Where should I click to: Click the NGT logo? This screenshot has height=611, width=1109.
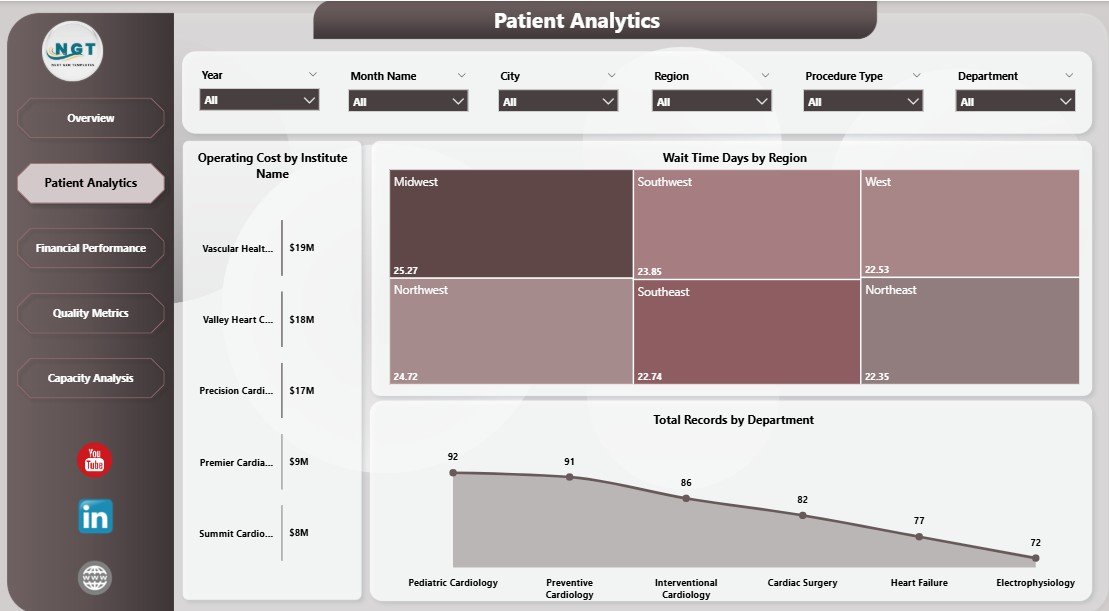(72, 50)
